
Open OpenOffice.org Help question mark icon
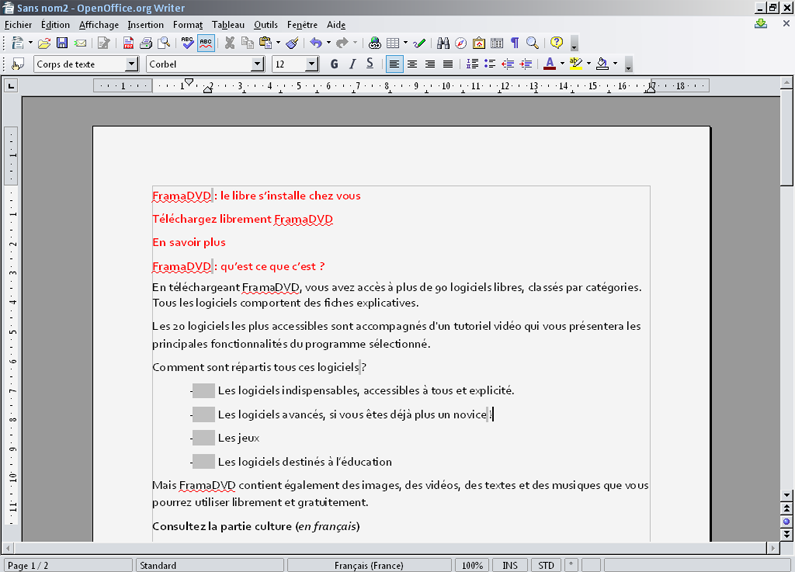557,43
